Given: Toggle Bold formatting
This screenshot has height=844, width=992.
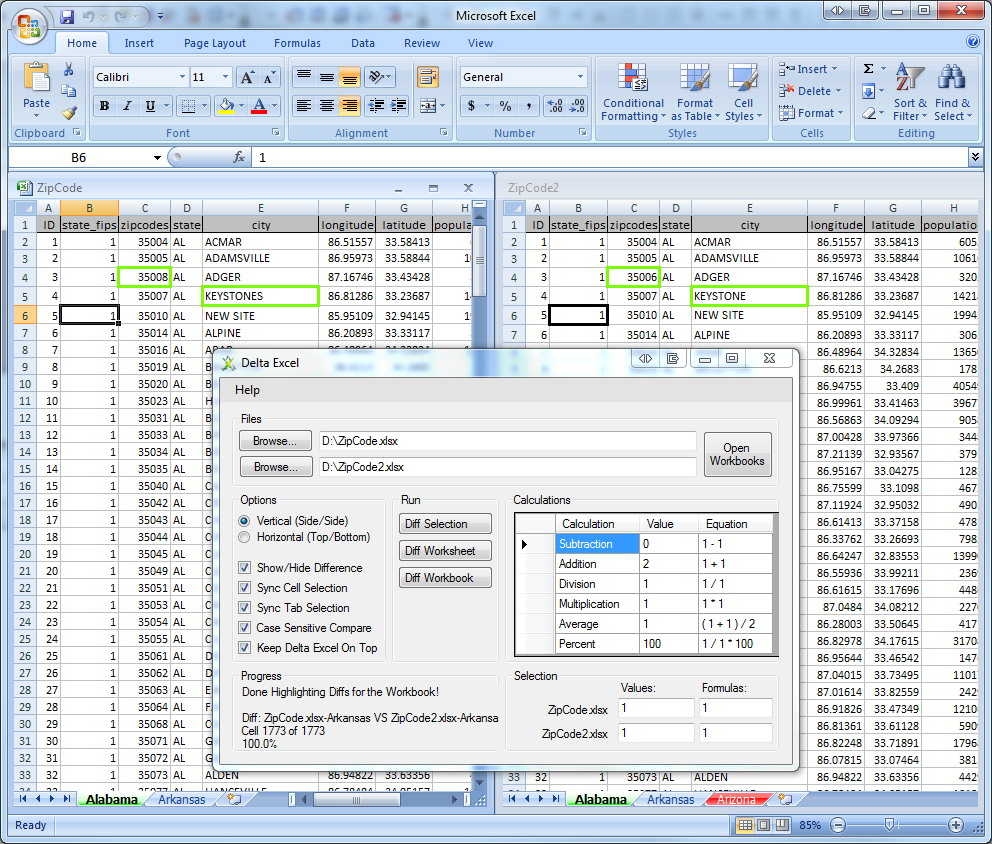Looking at the screenshot, I should click(104, 106).
